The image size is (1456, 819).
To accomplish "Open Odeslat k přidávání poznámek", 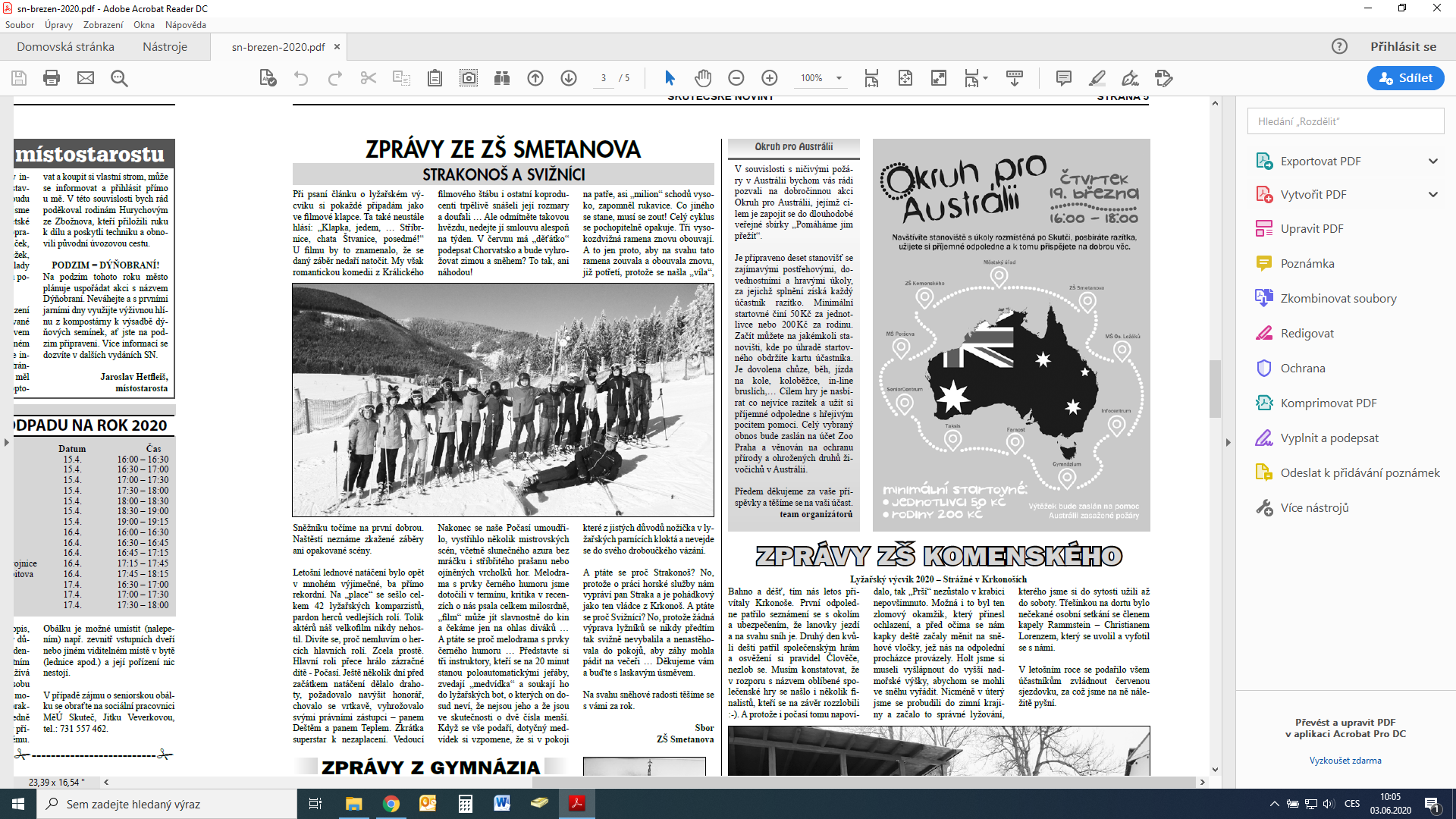I will click(x=1348, y=472).
